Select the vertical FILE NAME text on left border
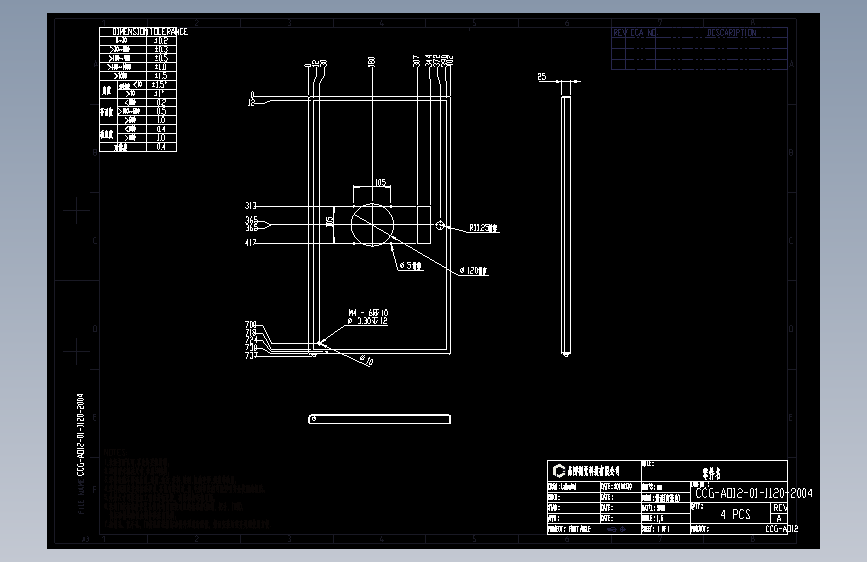The image size is (867, 562). [x=81, y=454]
